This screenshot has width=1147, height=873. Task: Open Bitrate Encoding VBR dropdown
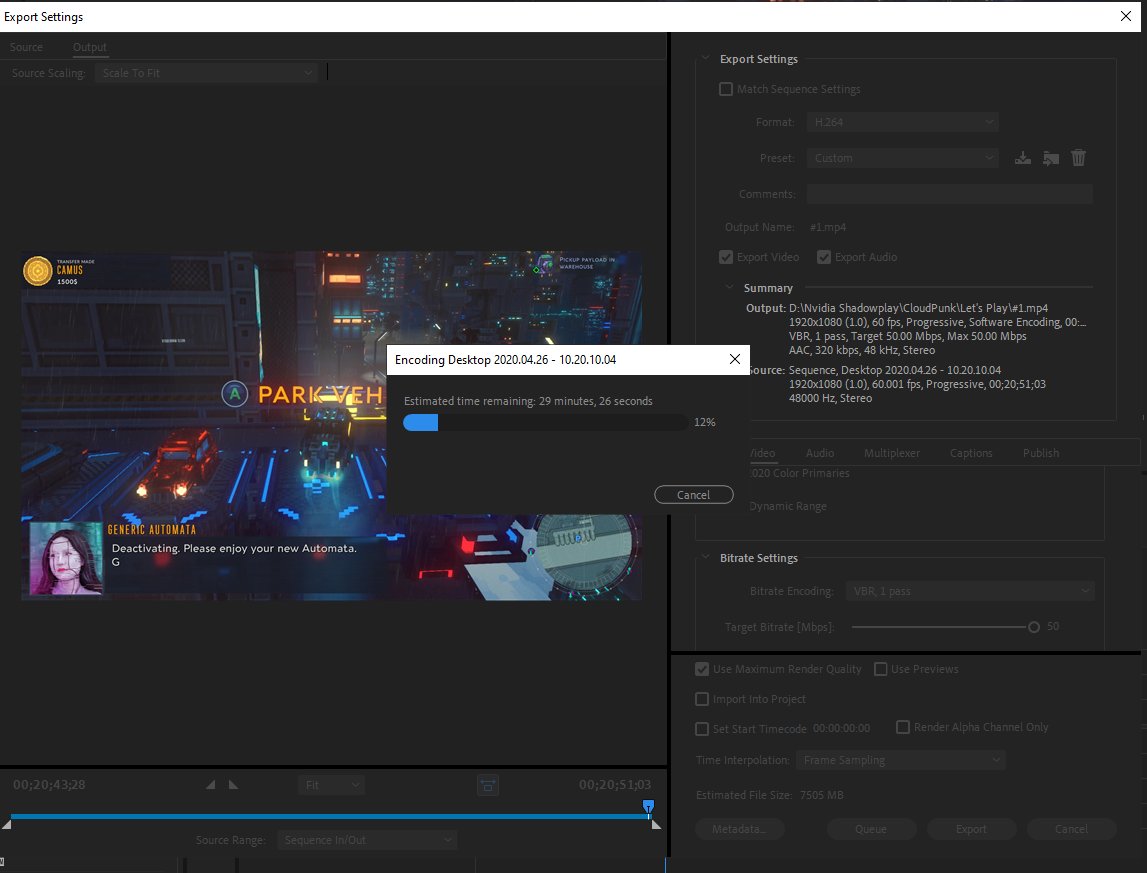point(970,591)
